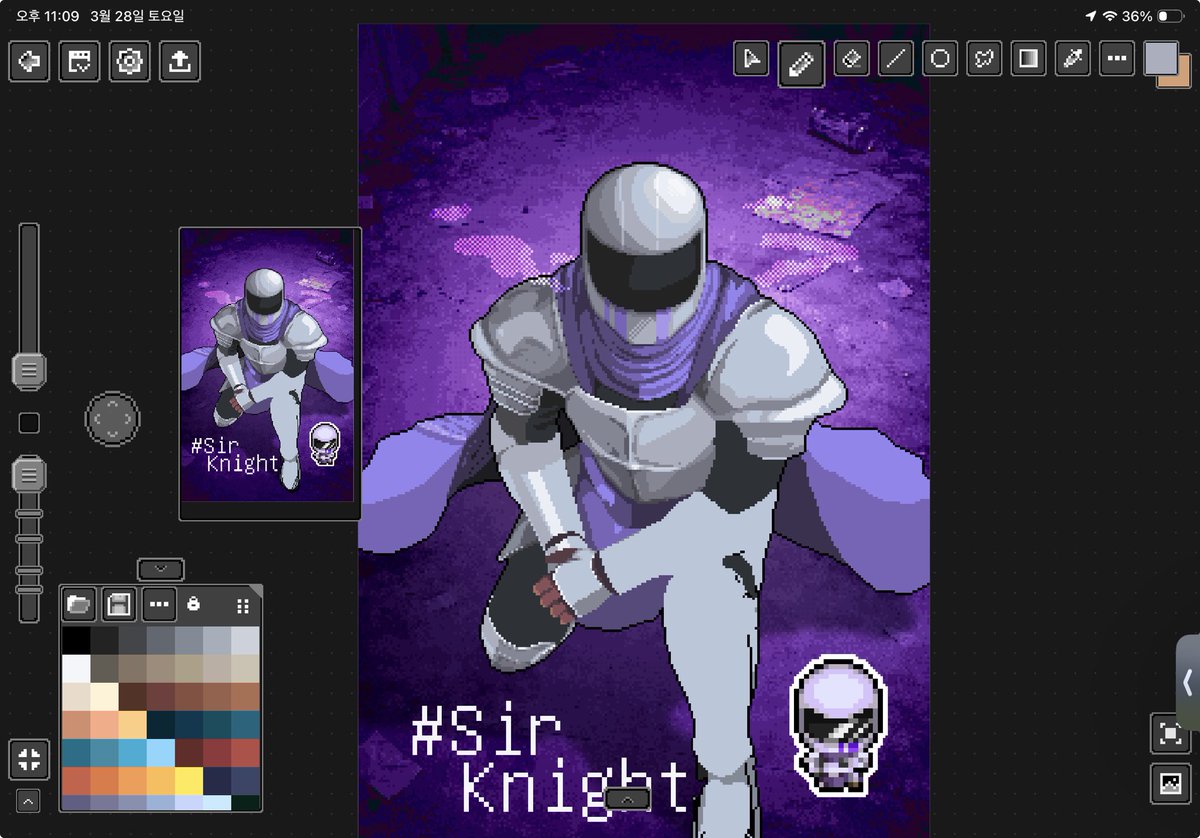The height and width of the screenshot is (838, 1200).
Task: Select the Gradient tool
Action: click(1028, 59)
